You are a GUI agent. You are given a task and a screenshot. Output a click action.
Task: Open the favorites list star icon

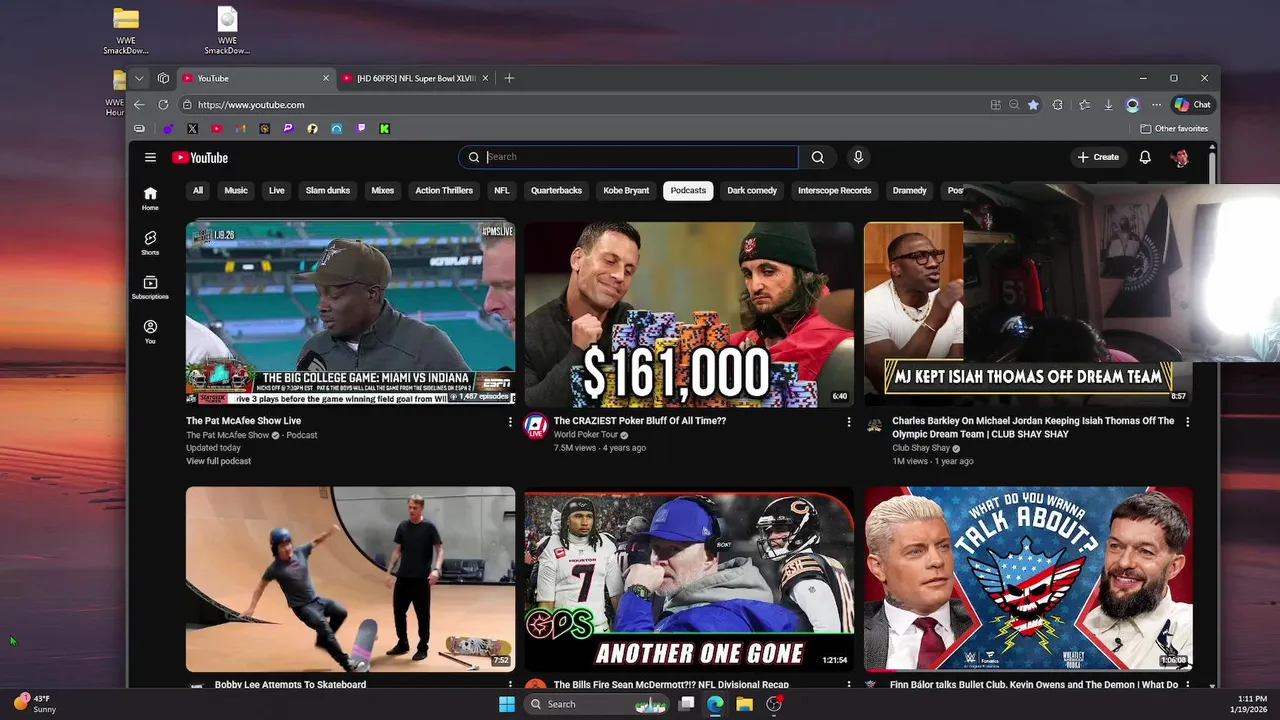pos(1084,104)
